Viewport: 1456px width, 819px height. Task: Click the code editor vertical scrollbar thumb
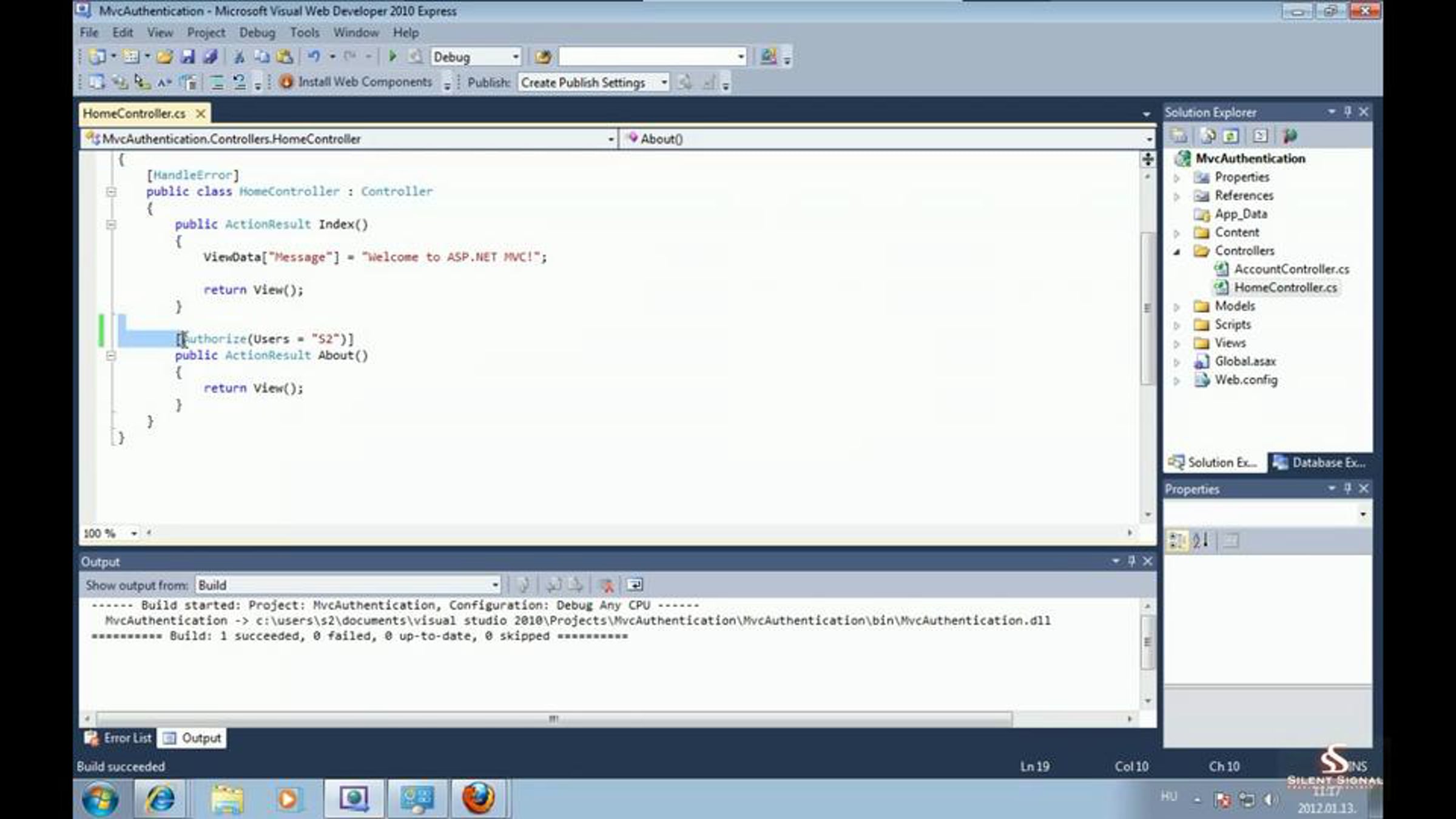(1147, 308)
